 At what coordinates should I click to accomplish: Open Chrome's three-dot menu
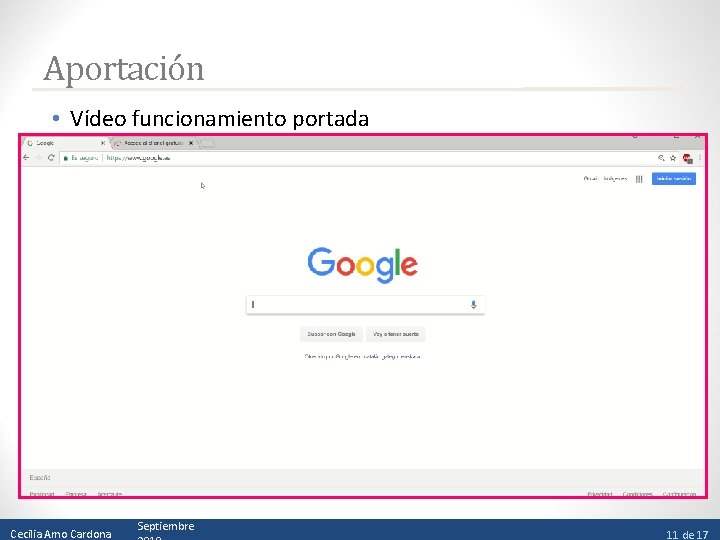[x=700, y=158]
